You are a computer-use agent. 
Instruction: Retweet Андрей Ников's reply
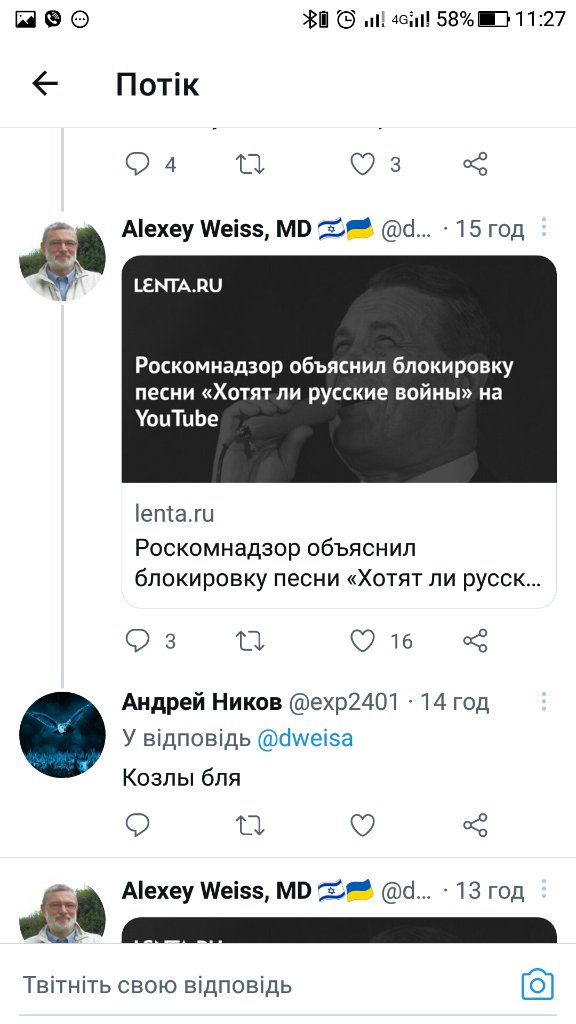tap(249, 825)
